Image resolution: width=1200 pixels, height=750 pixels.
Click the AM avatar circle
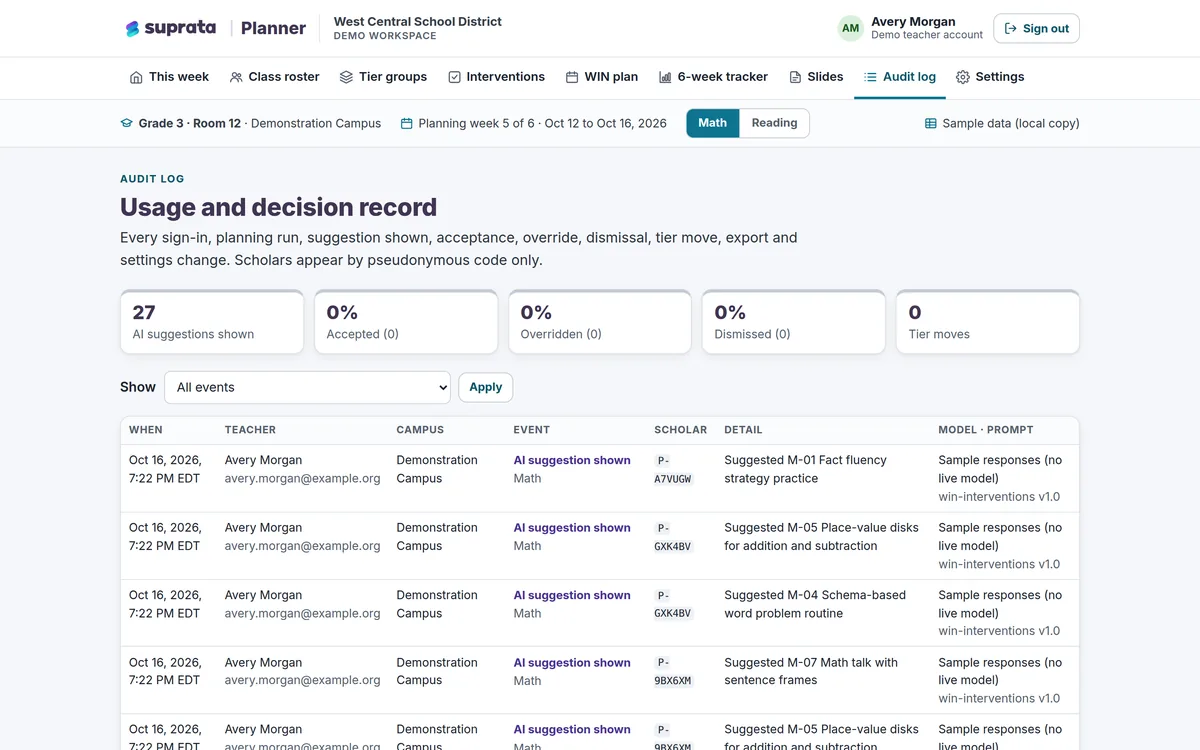(850, 28)
